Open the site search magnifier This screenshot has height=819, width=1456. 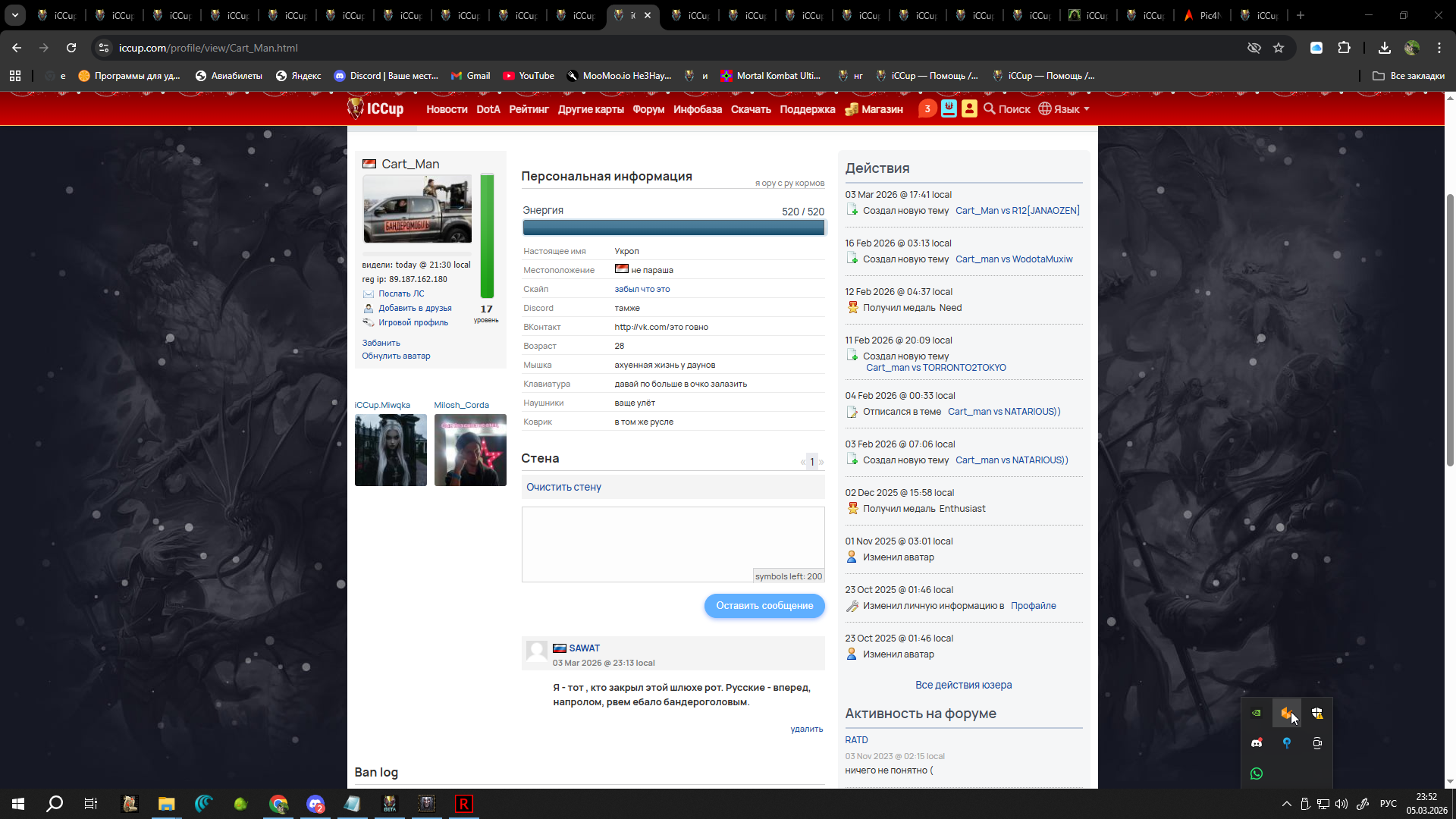tap(990, 109)
